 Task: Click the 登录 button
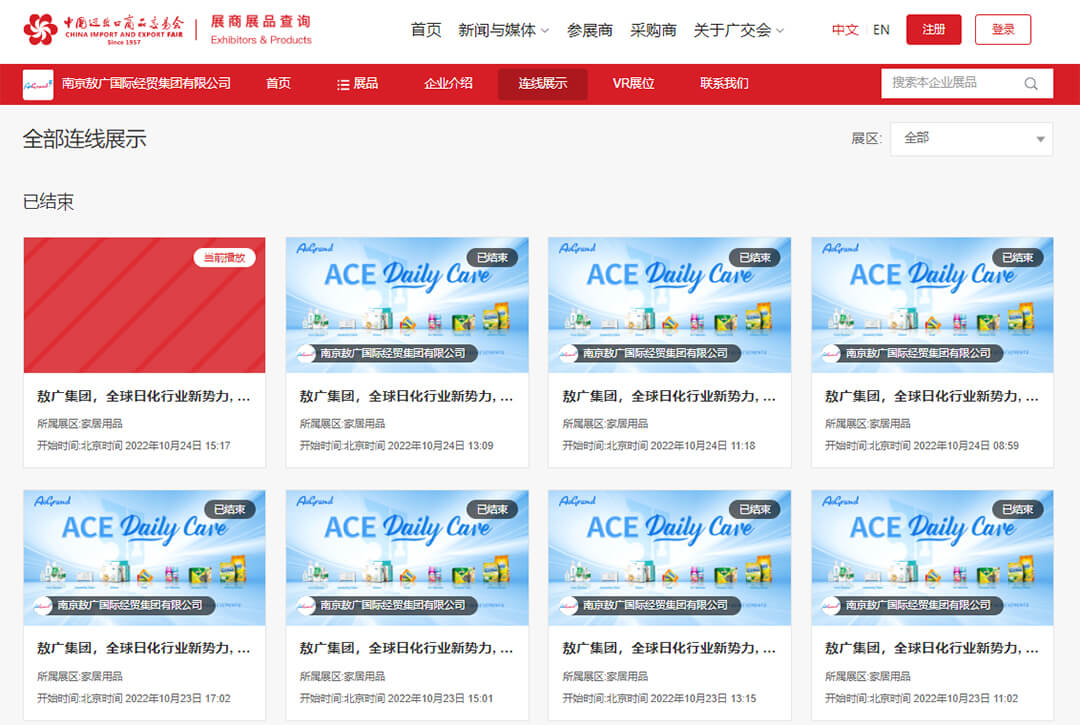(1003, 30)
